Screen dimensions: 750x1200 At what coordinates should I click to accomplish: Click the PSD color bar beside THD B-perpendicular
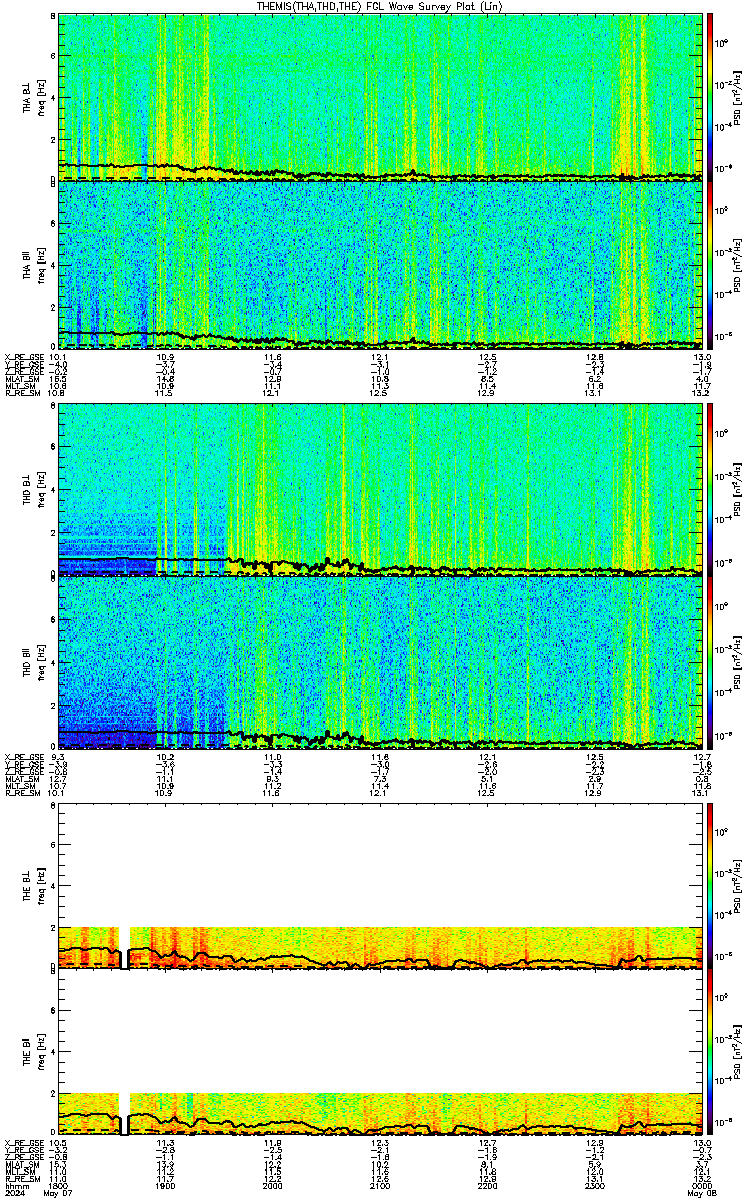[710, 489]
